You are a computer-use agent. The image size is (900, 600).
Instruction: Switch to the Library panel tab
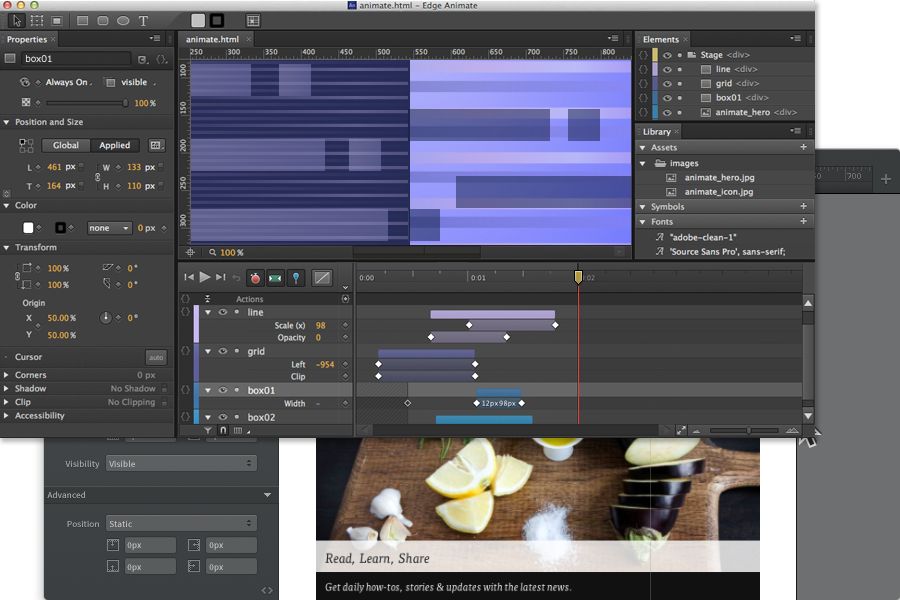657,132
